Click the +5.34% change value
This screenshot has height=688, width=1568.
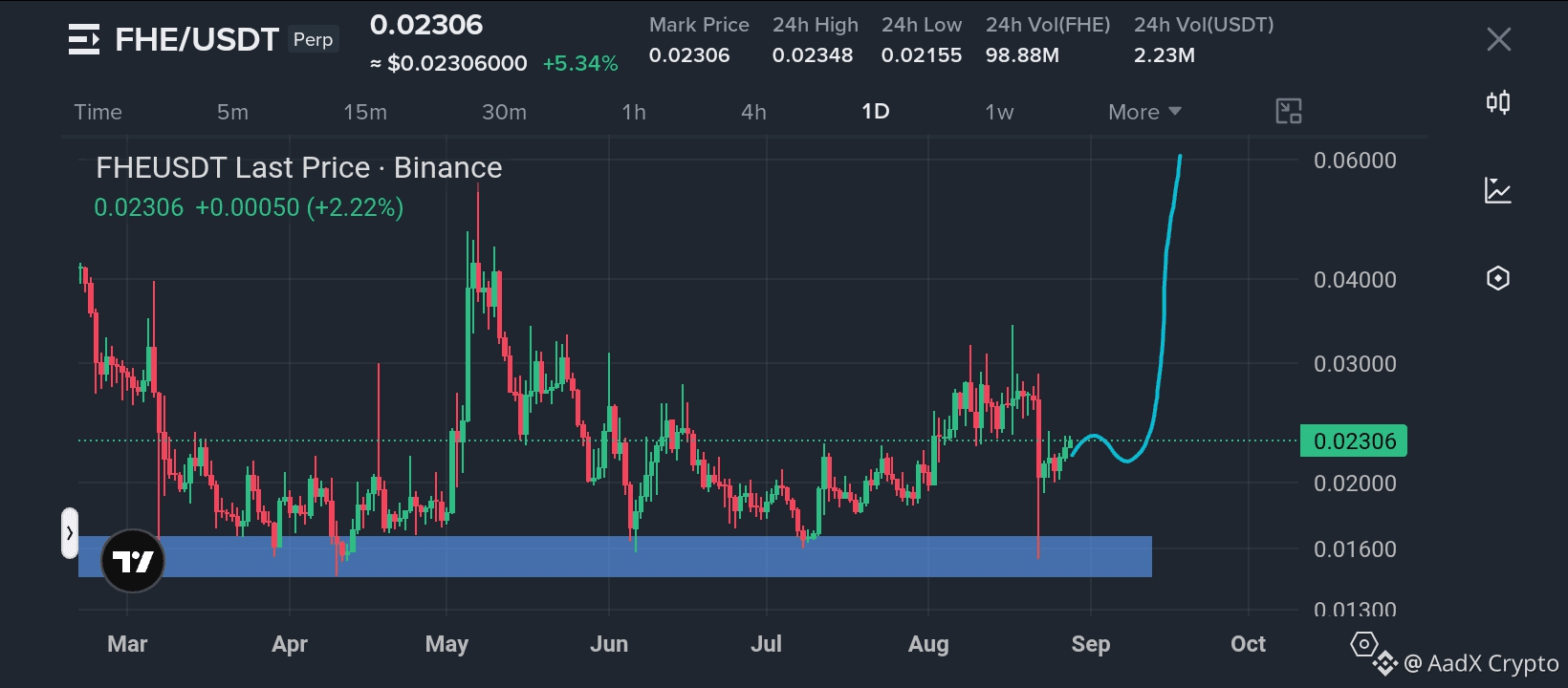point(580,64)
